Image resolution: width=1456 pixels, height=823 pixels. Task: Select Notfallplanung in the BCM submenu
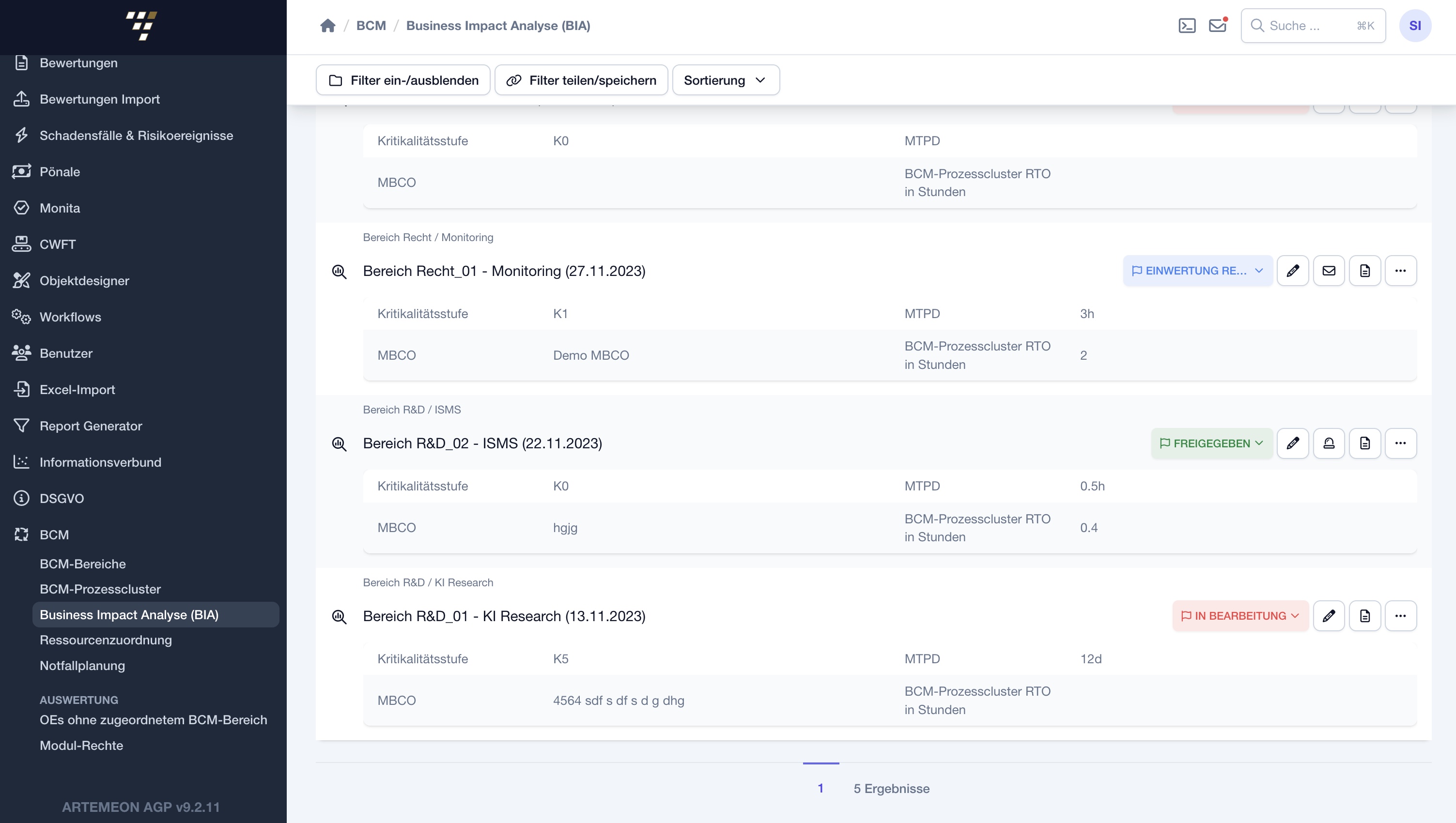pyautogui.click(x=82, y=665)
